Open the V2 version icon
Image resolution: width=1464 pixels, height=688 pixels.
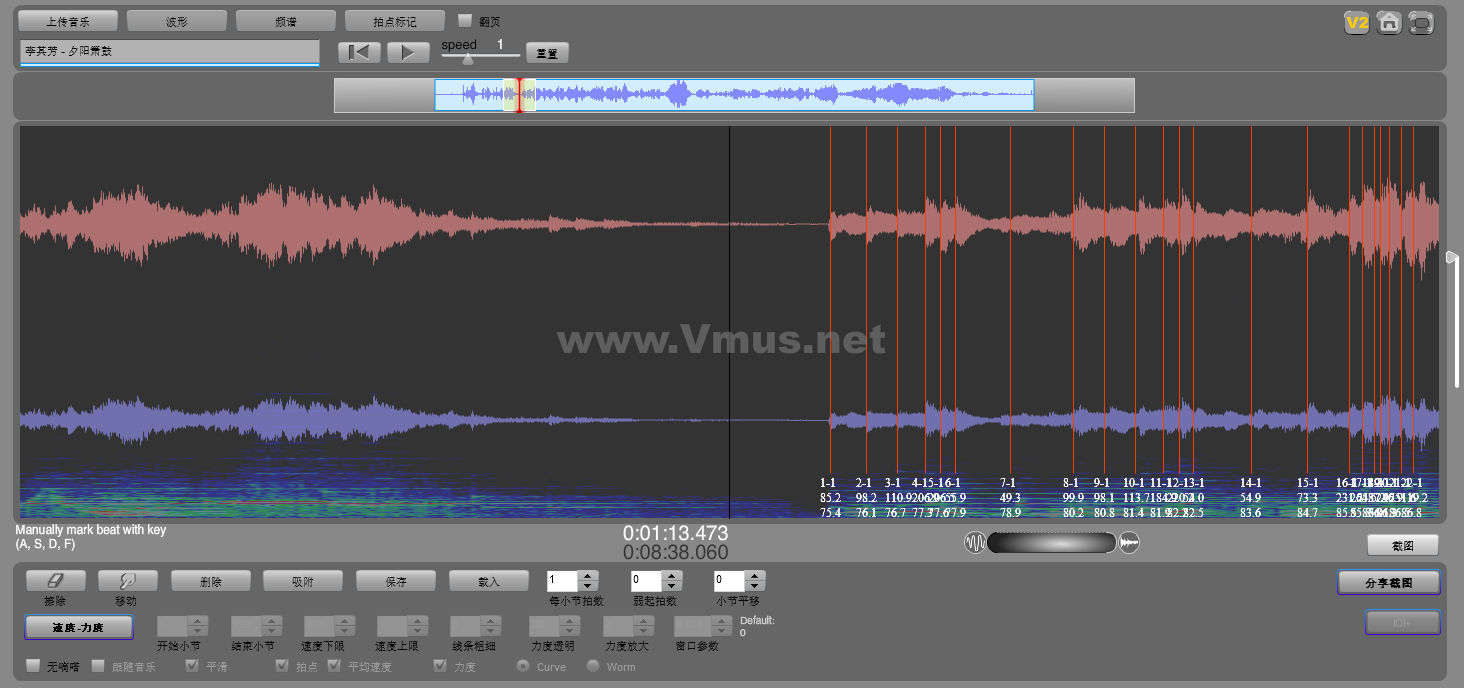[x=1356, y=23]
